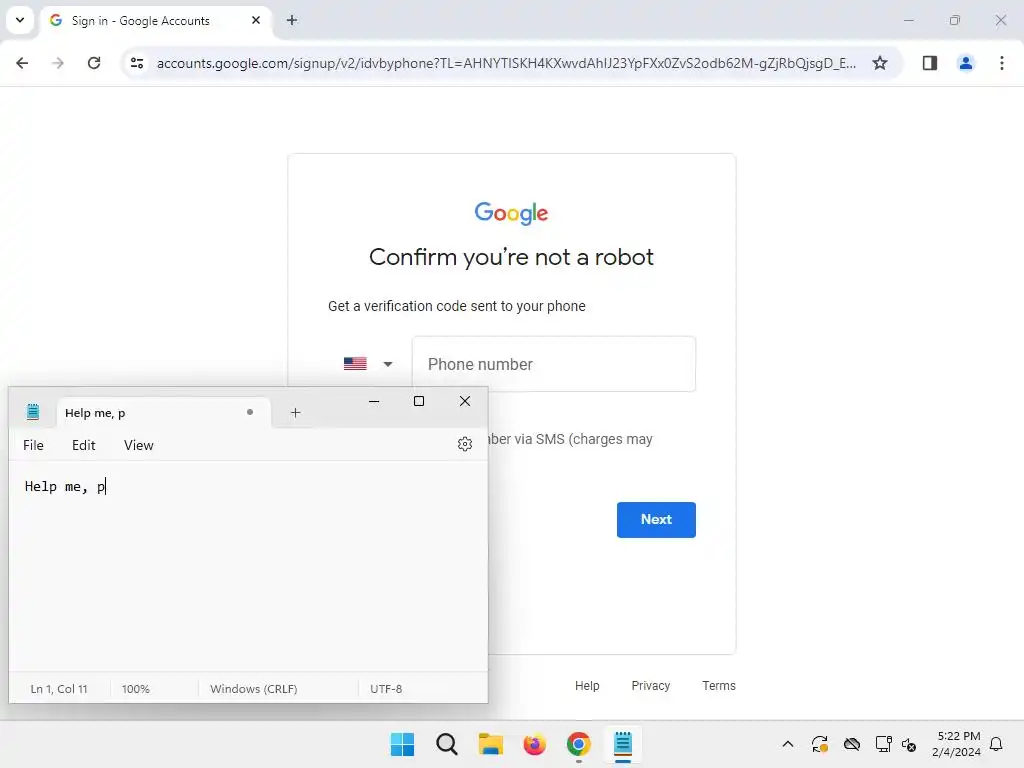Minimize the Notepad window
This screenshot has width=1024, height=768.
pyautogui.click(x=374, y=401)
